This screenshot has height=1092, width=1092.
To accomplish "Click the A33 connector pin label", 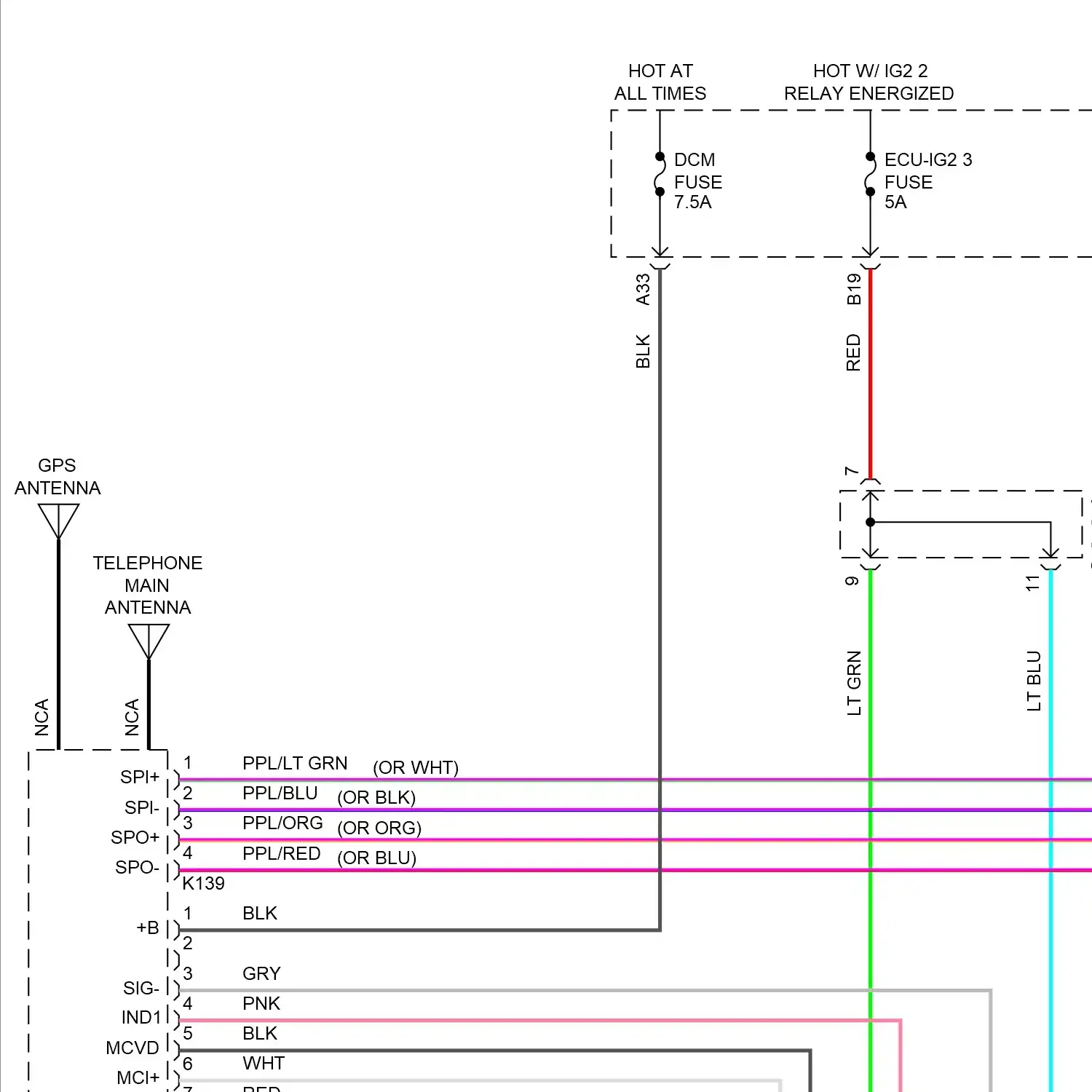I will (643, 289).
